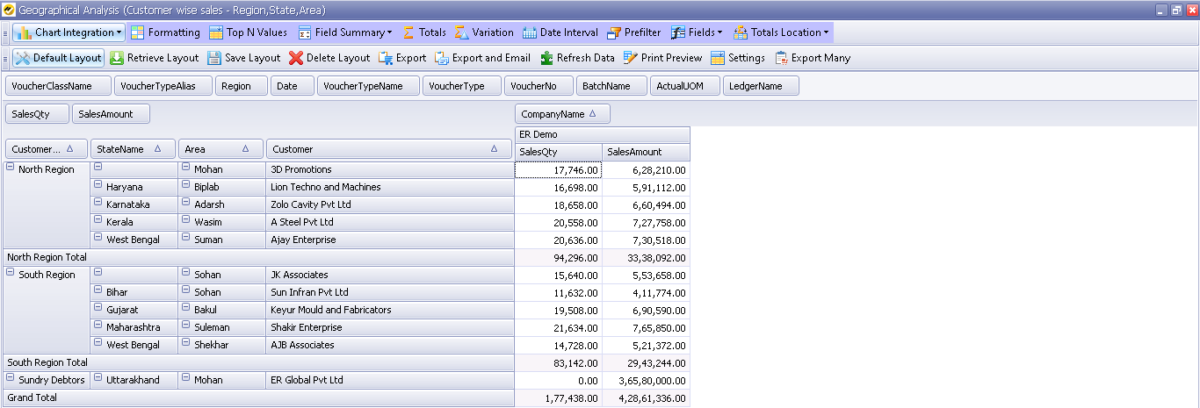This screenshot has height=408, width=1200.
Task: Collapse the Gujarat state row
Action: [98, 309]
